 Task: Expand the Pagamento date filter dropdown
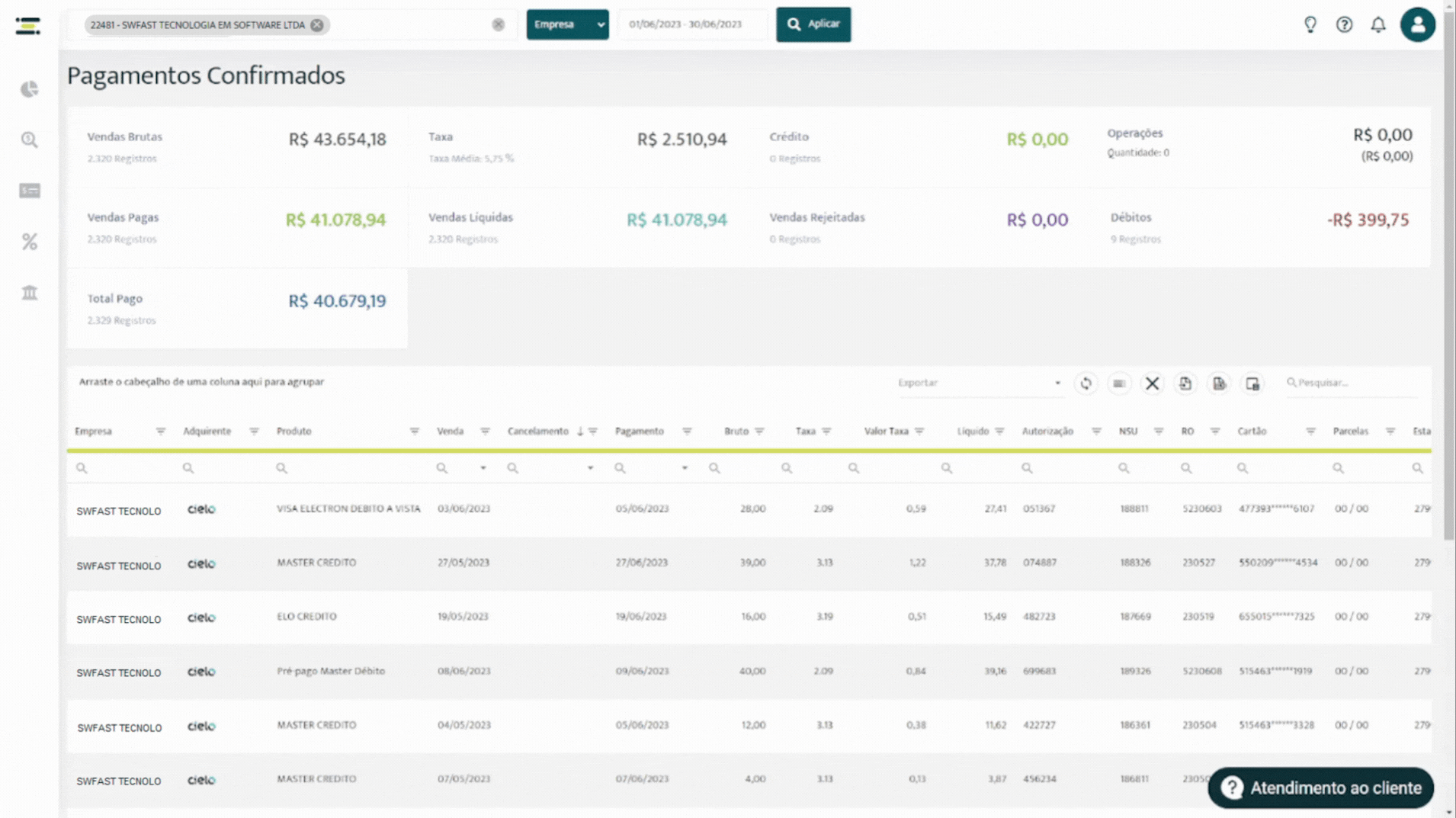[685, 468]
